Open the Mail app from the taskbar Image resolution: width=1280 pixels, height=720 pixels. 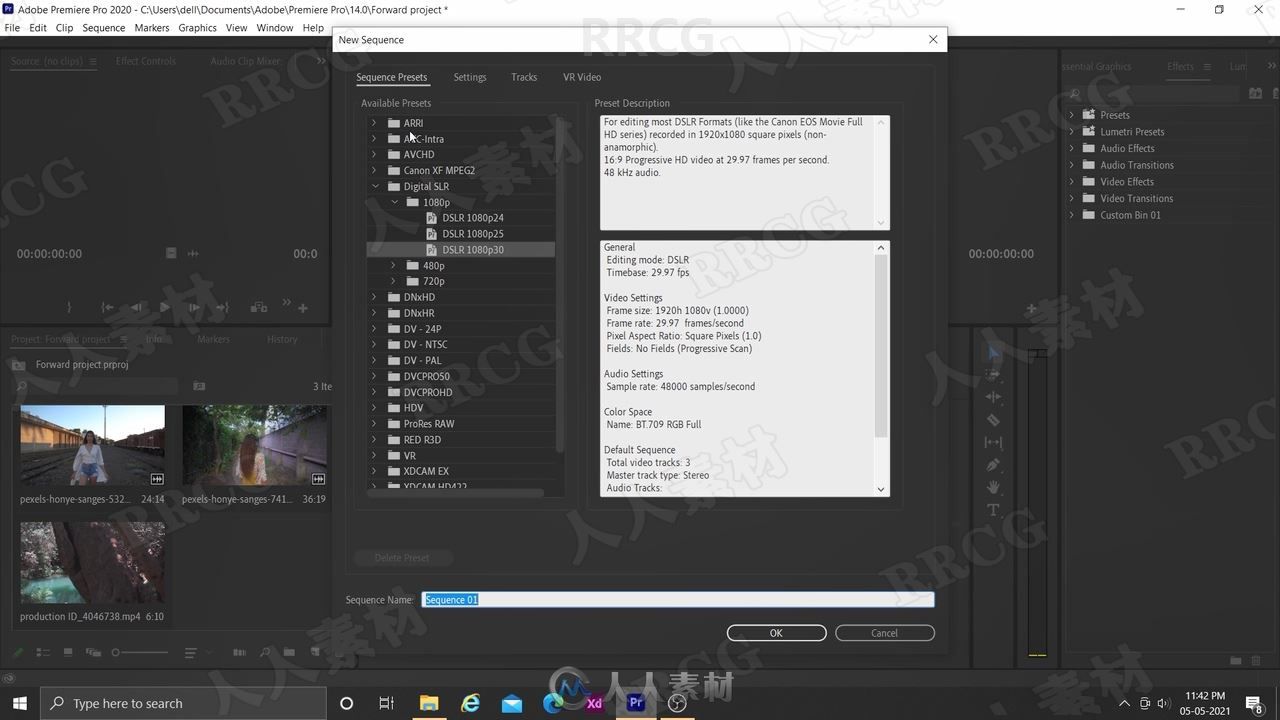[512, 703]
